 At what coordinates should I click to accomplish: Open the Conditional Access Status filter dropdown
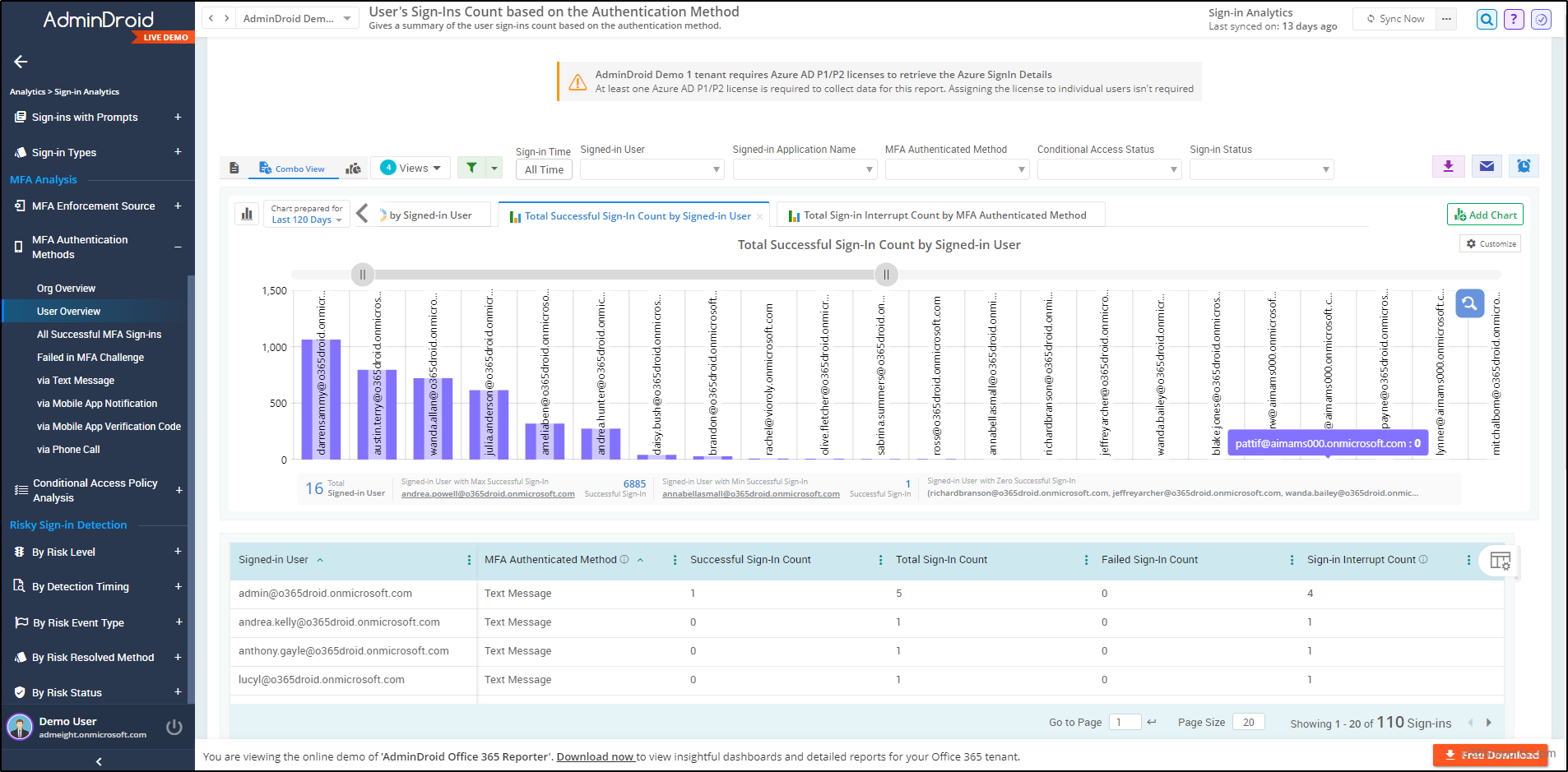tap(1109, 169)
